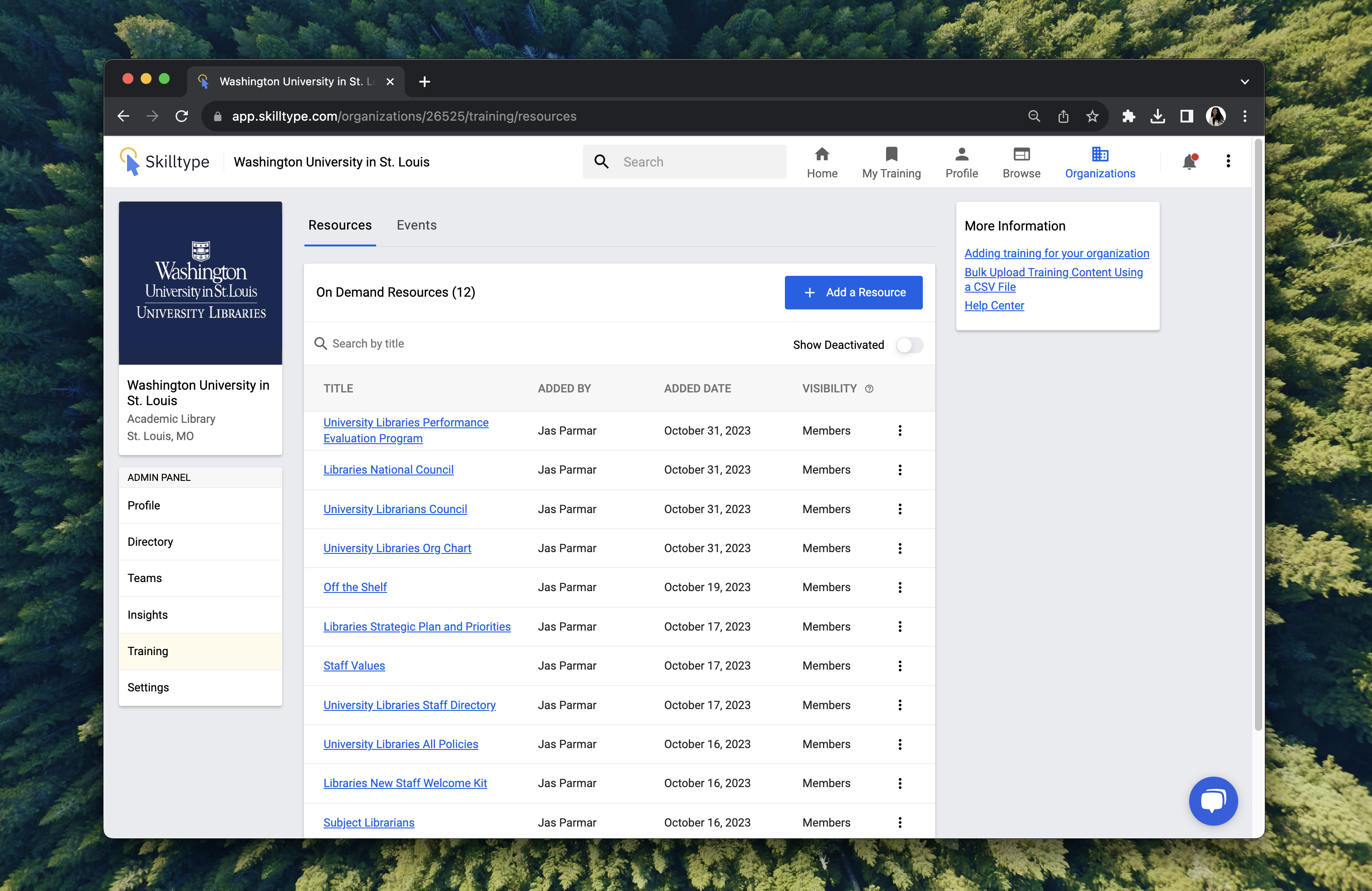Viewport: 1372px width, 891px height.
Task: Click the Skilltype logo
Action: (x=165, y=162)
